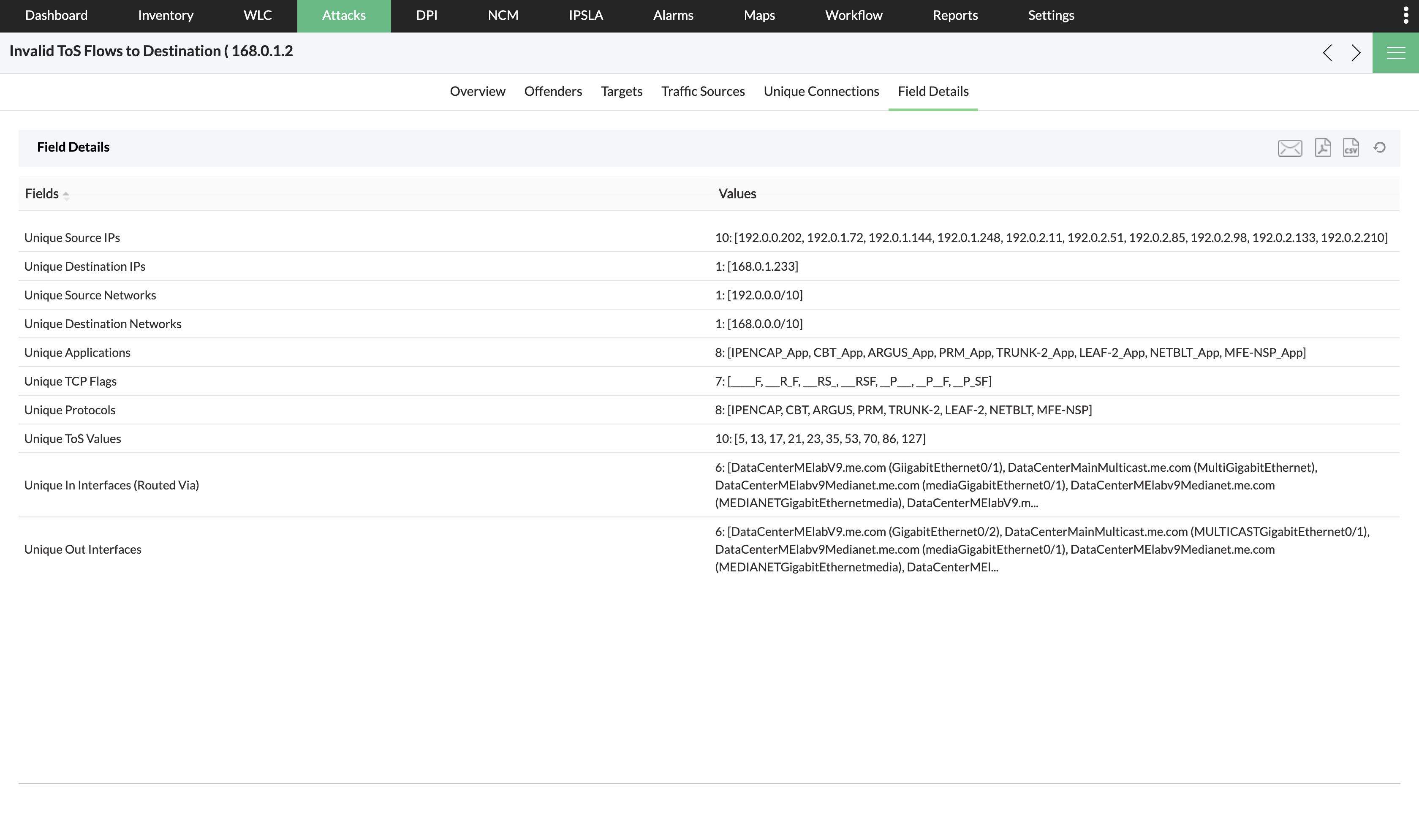Export field details as PDF
Screen dimensions: 1419x840
pyautogui.click(x=1322, y=148)
